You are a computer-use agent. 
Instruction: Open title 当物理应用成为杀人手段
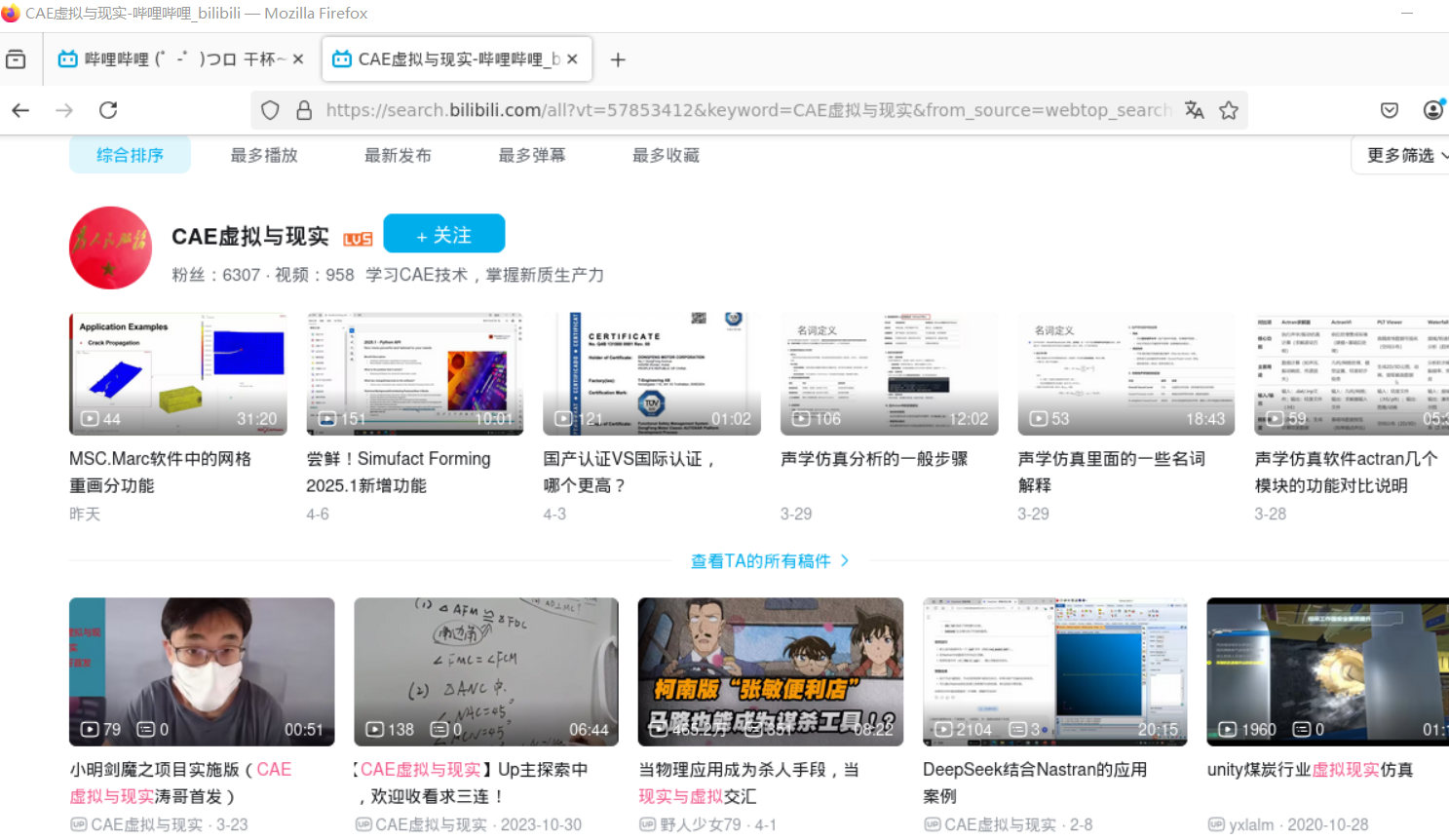pos(748,783)
